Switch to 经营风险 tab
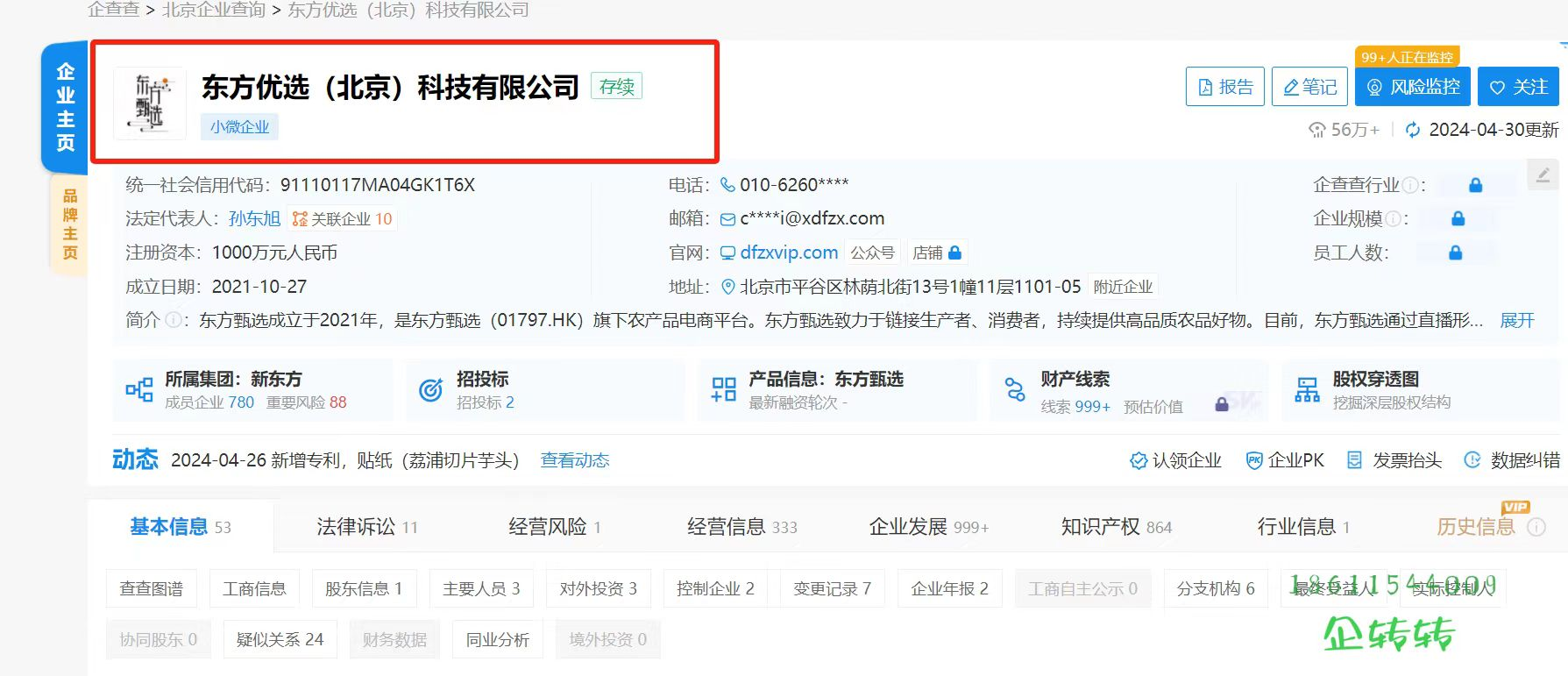The width and height of the screenshot is (1568, 676). (555, 527)
